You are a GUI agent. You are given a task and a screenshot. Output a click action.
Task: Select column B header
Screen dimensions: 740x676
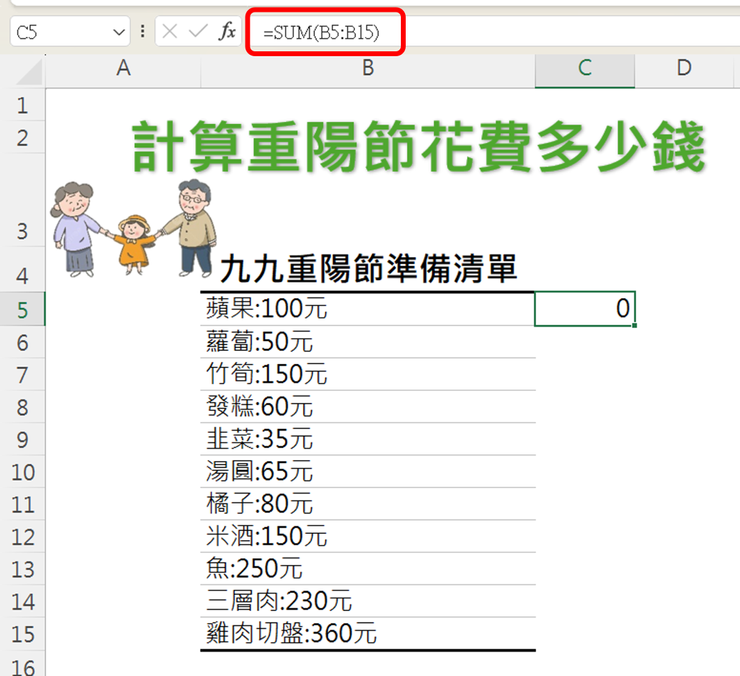pyautogui.click(x=368, y=71)
